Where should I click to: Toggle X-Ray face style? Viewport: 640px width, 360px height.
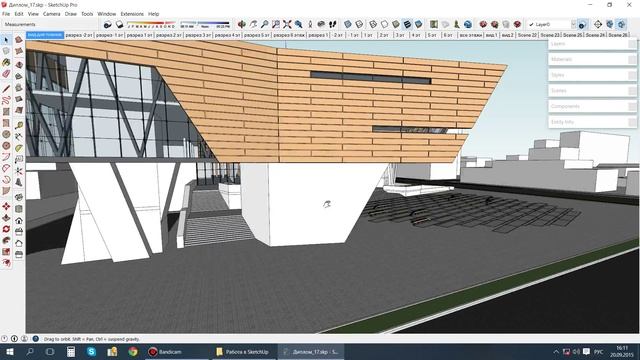coord(348,24)
